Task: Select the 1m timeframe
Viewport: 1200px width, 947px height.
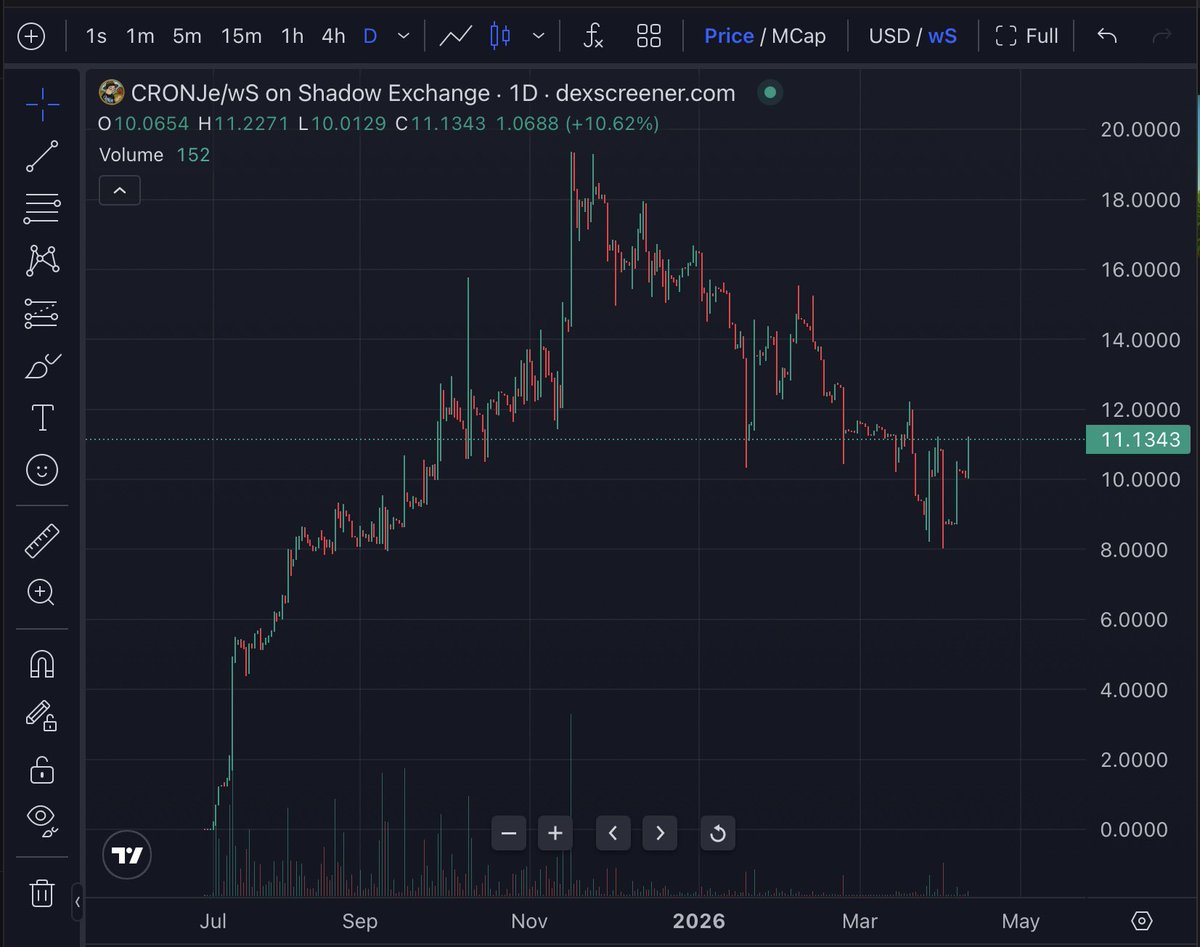Action: click(x=140, y=36)
